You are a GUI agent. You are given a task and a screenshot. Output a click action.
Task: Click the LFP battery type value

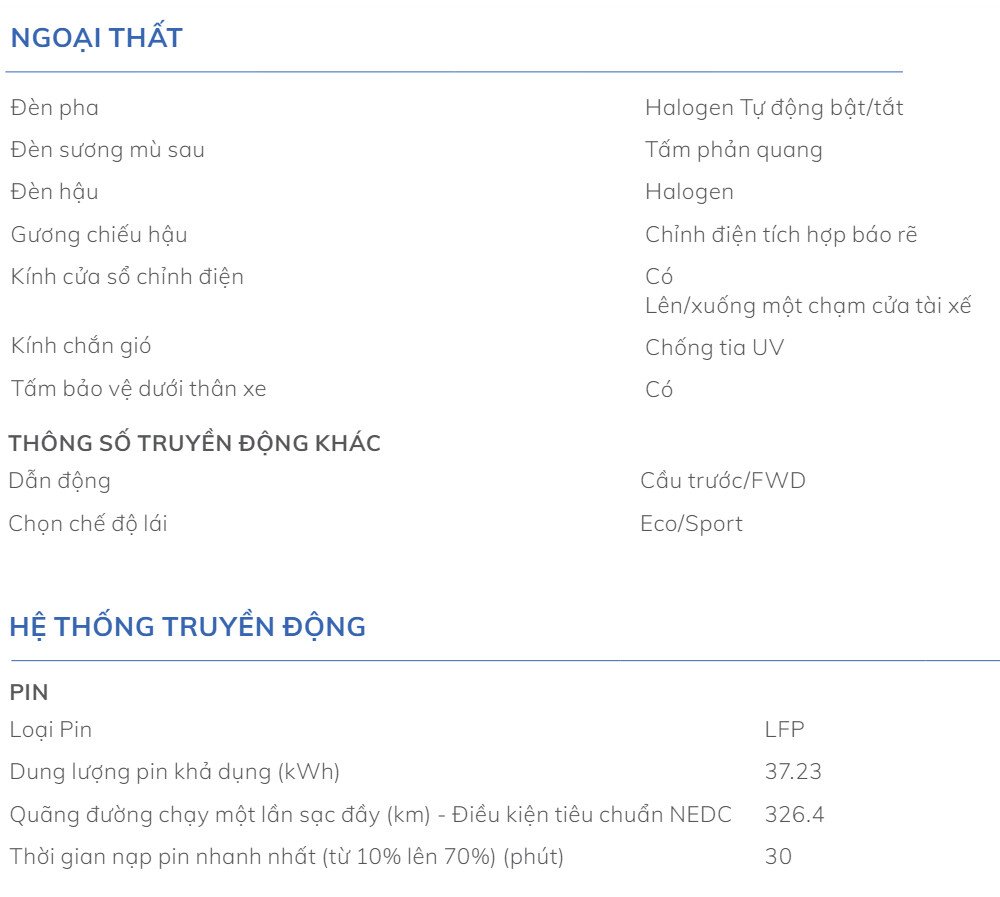784,730
